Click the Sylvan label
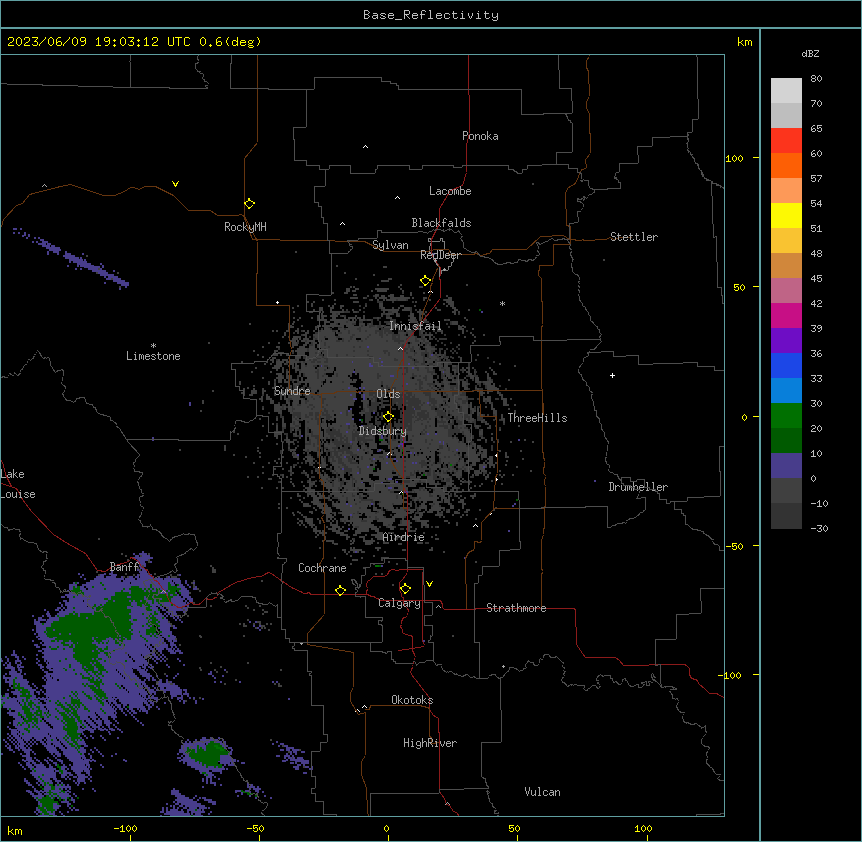This screenshot has height=842, width=862. [390, 245]
